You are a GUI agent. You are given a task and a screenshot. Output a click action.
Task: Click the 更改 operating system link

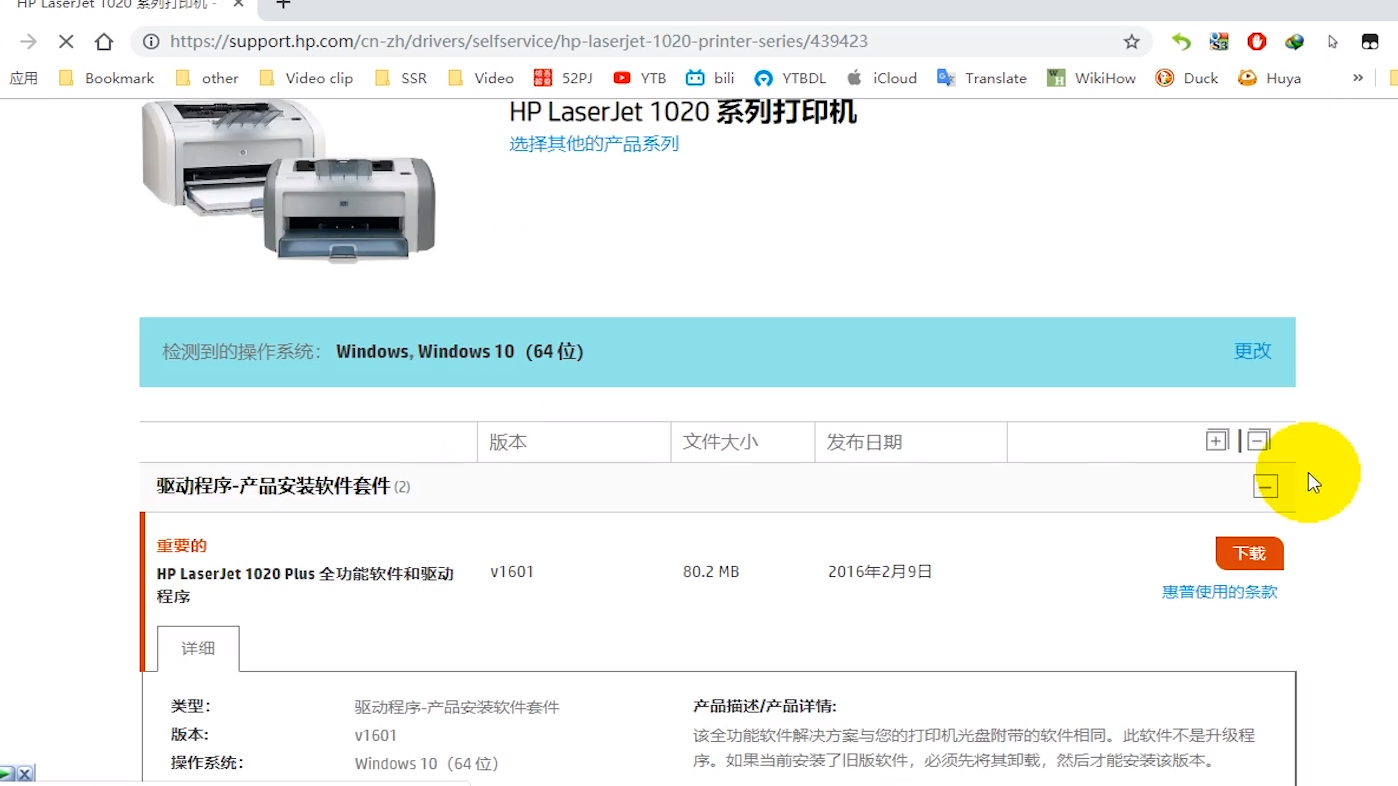coord(1252,351)
